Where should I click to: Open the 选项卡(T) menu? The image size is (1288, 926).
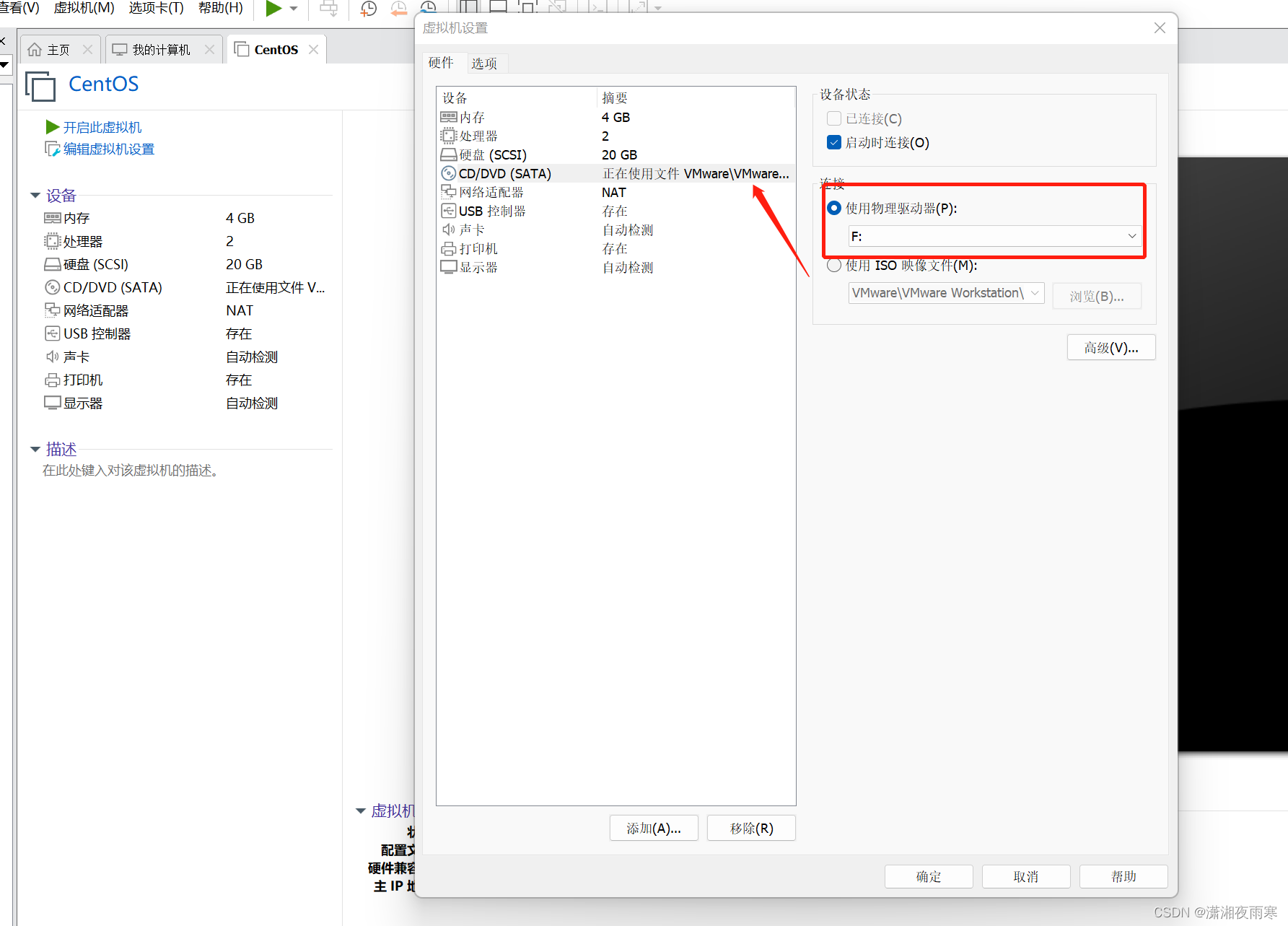point(157,8)
